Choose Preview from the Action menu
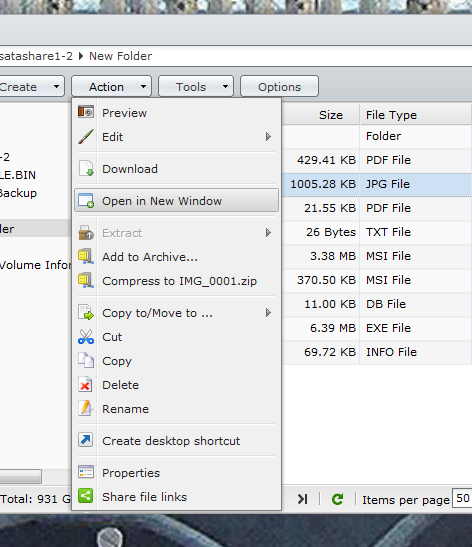The width and height of the screenshot is (472, 547). pos(177,113)
